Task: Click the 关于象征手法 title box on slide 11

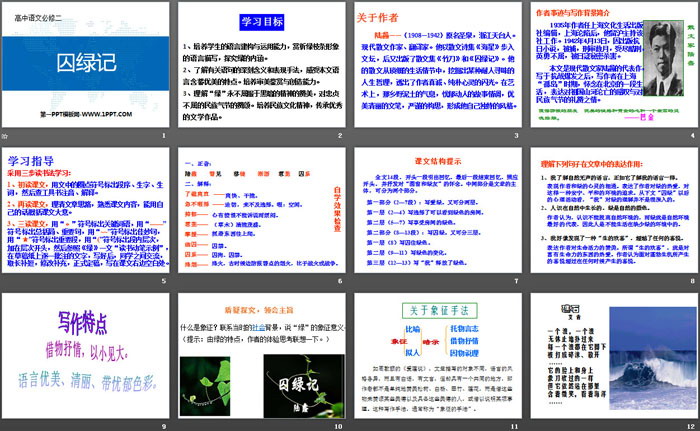Action: (x=439, y=310)
